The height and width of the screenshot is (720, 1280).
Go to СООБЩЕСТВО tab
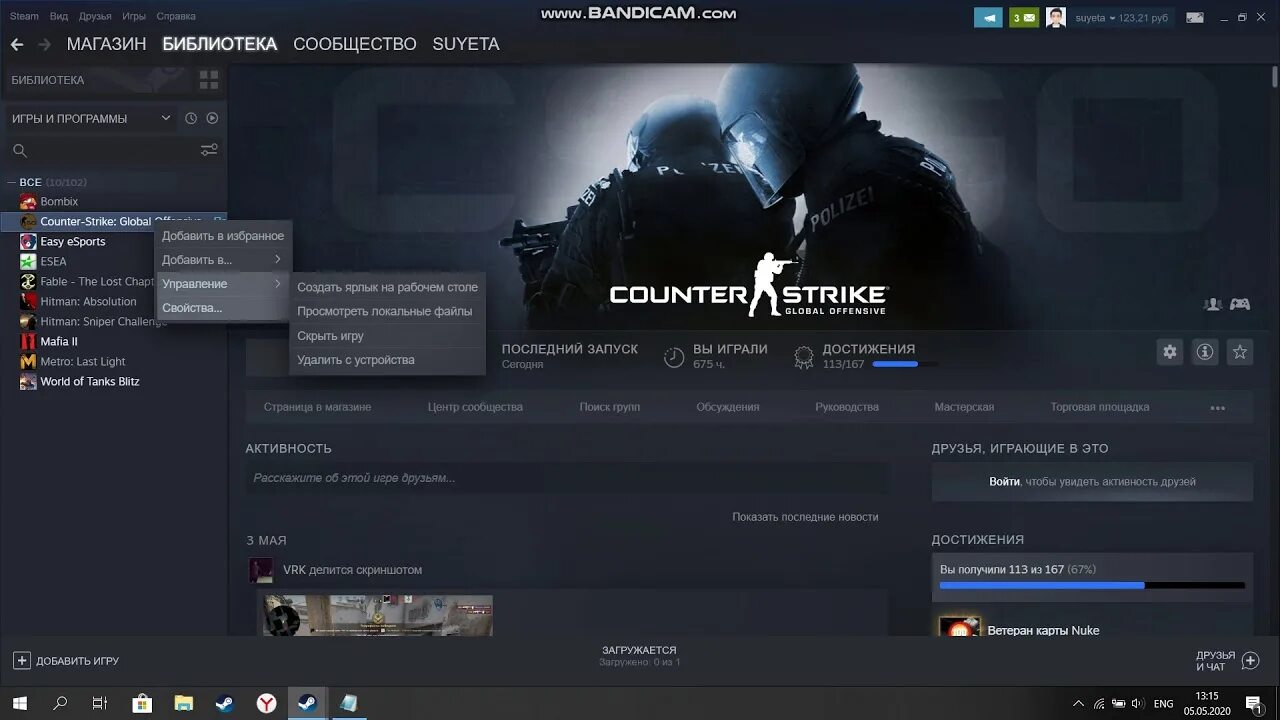[x=354, y=44]
